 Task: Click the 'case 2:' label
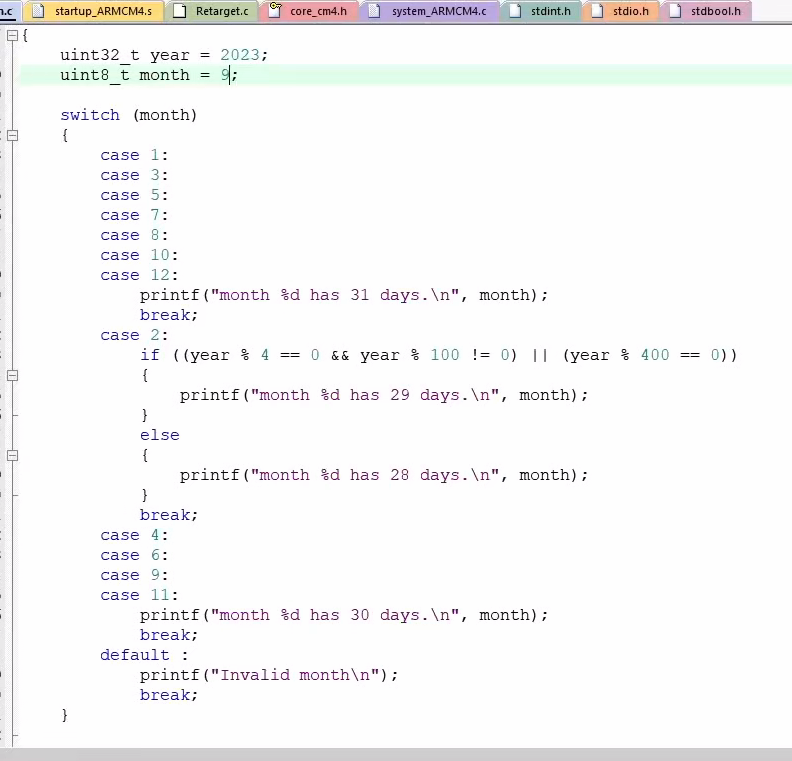[134, 335]
